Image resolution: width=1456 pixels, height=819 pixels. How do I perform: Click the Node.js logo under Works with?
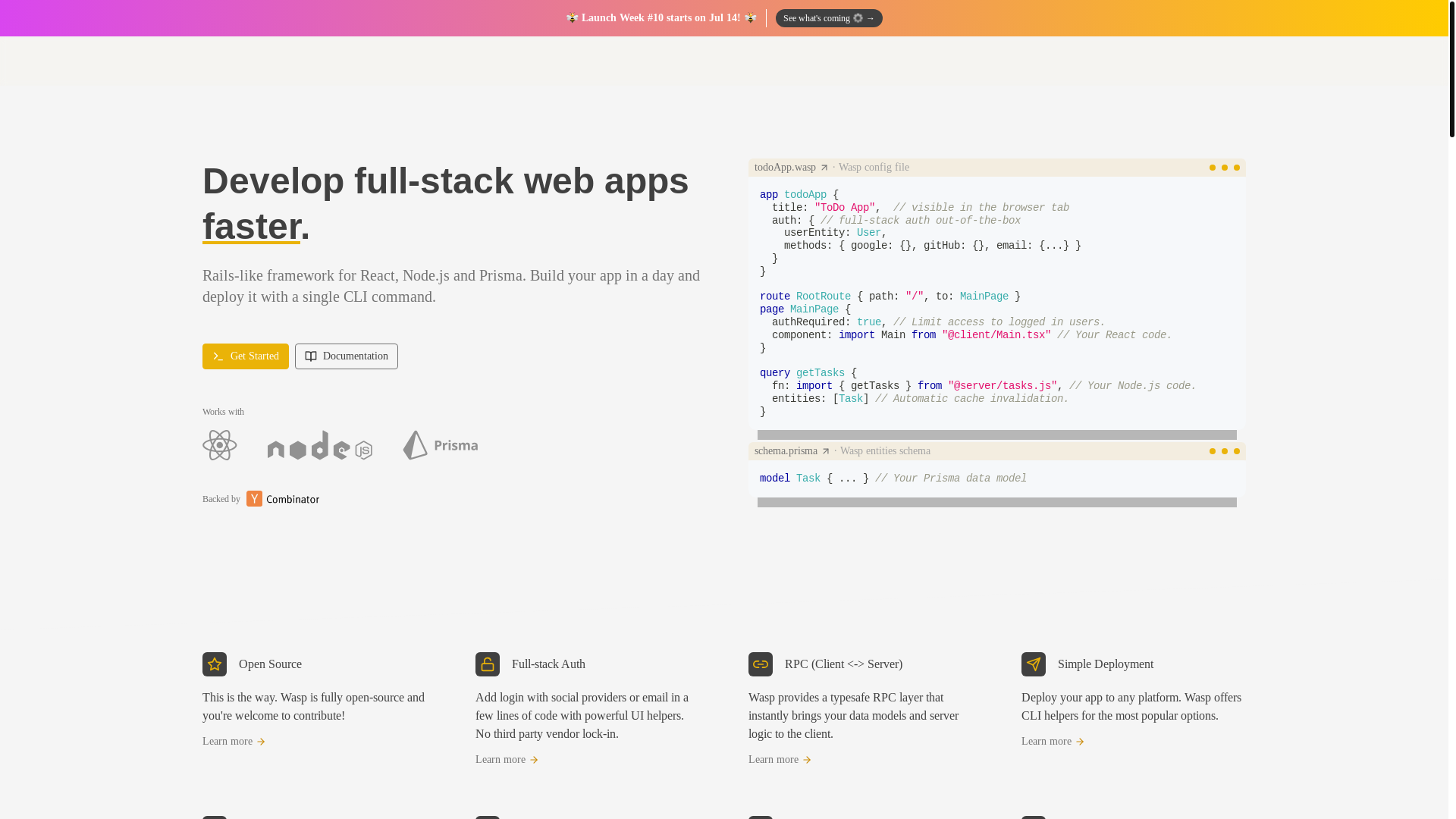[320, 445]
